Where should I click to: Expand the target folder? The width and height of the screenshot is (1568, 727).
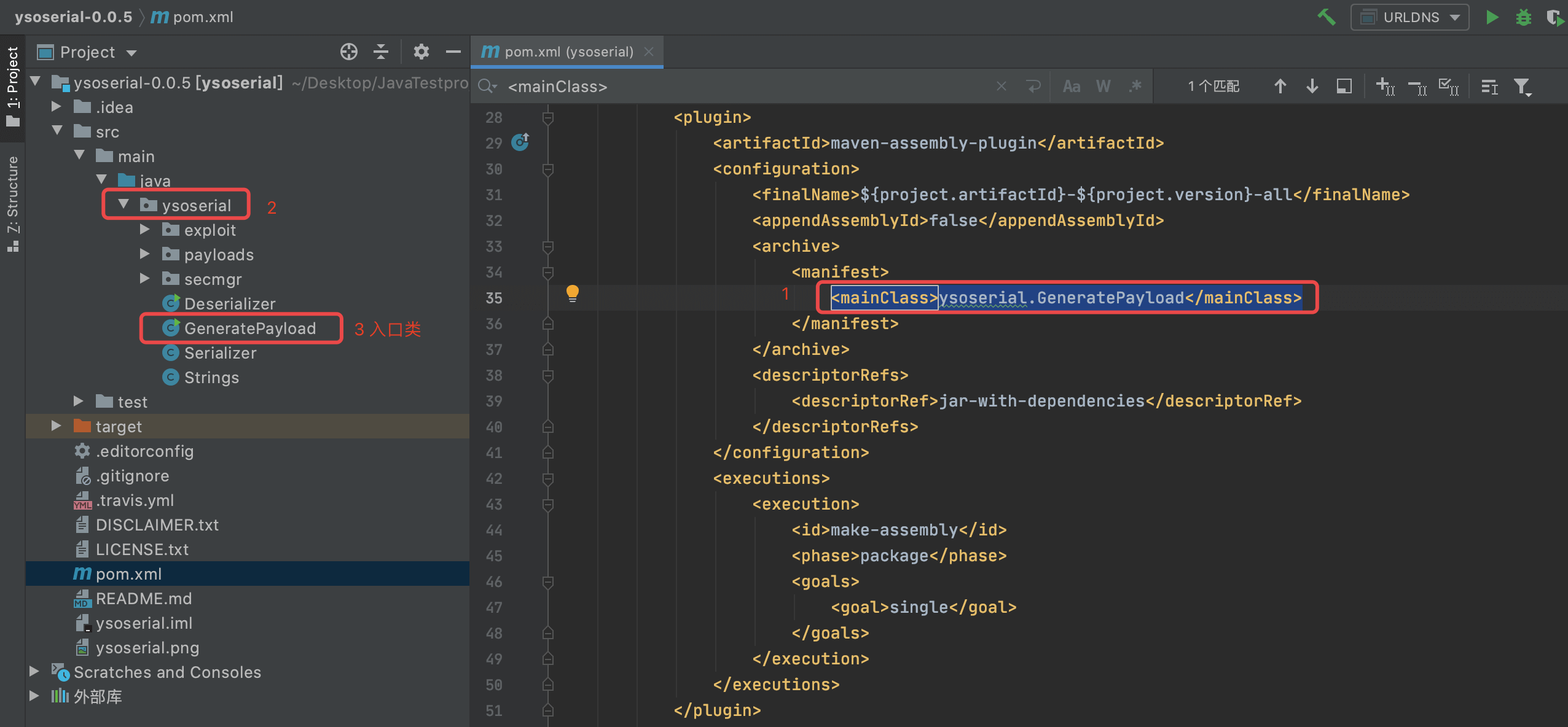[x=56, y=426]
